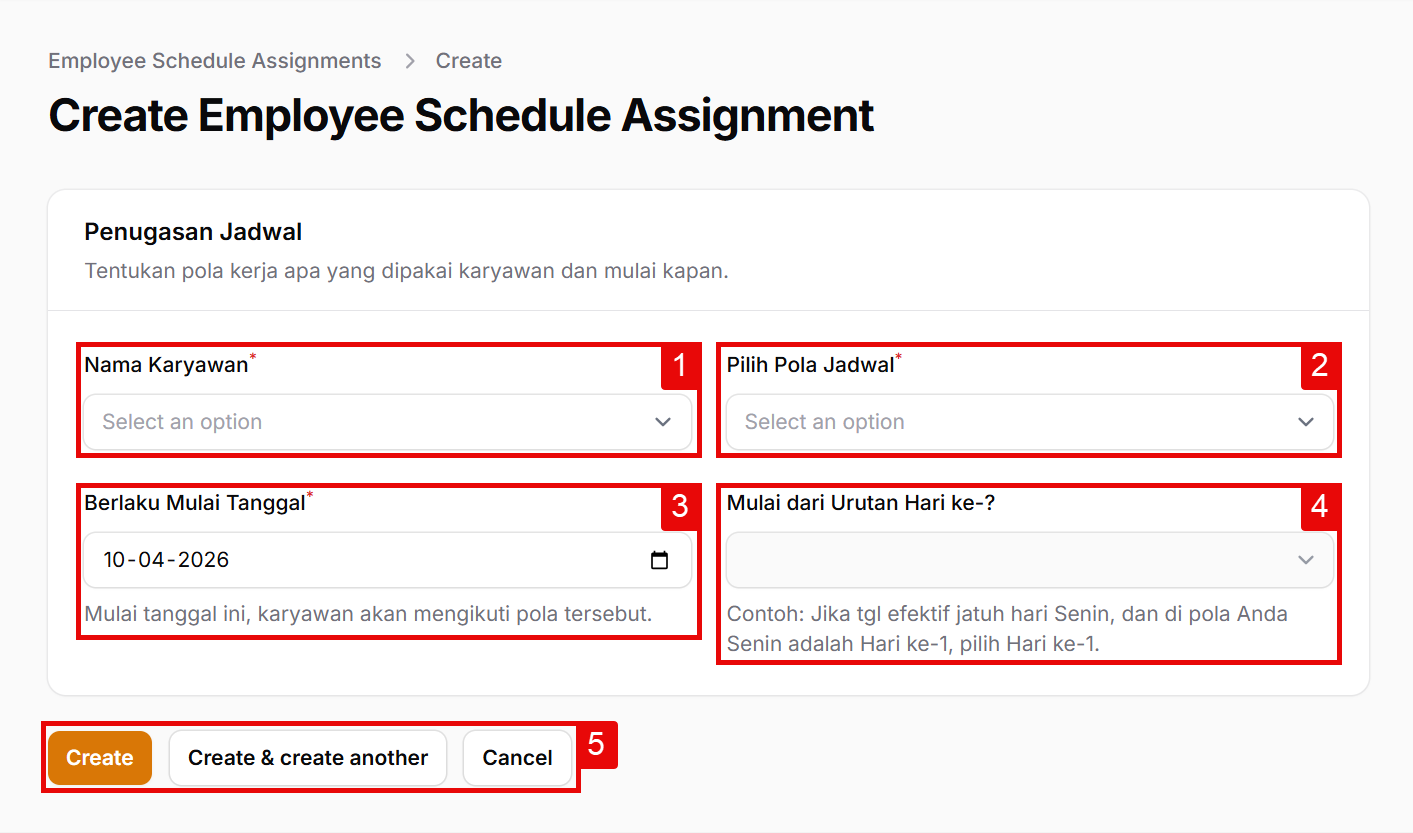The image size is (1413, 833).
Task: Expand the Pilih Pola Jadwal dropdown
Action: [x=1010, y=422]
